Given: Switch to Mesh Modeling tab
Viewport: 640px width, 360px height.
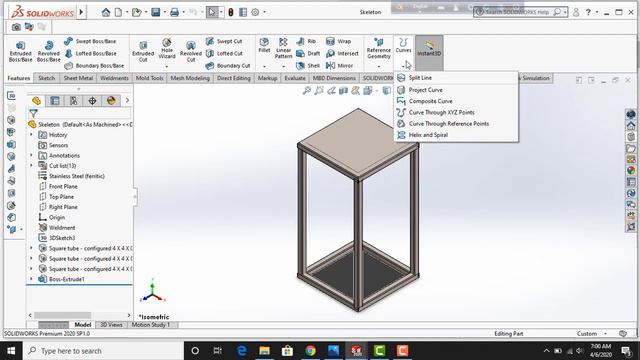Looking at the screenshot, I should 190,78.
